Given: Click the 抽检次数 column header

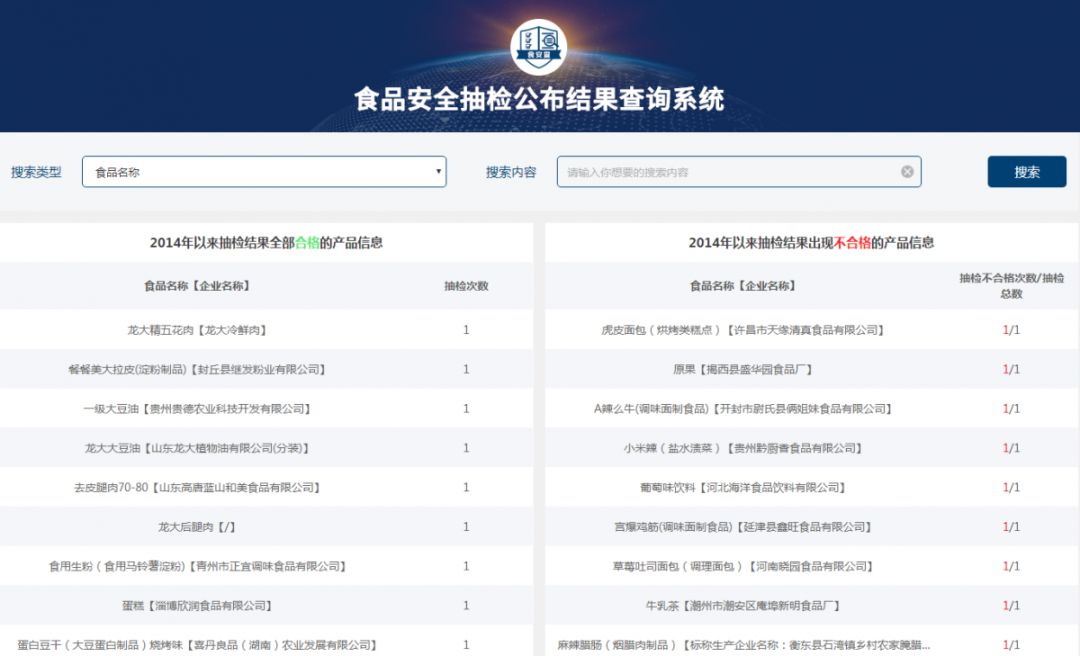Looking at the screenshot, I should pyautogui.click(x=466, y=286).
